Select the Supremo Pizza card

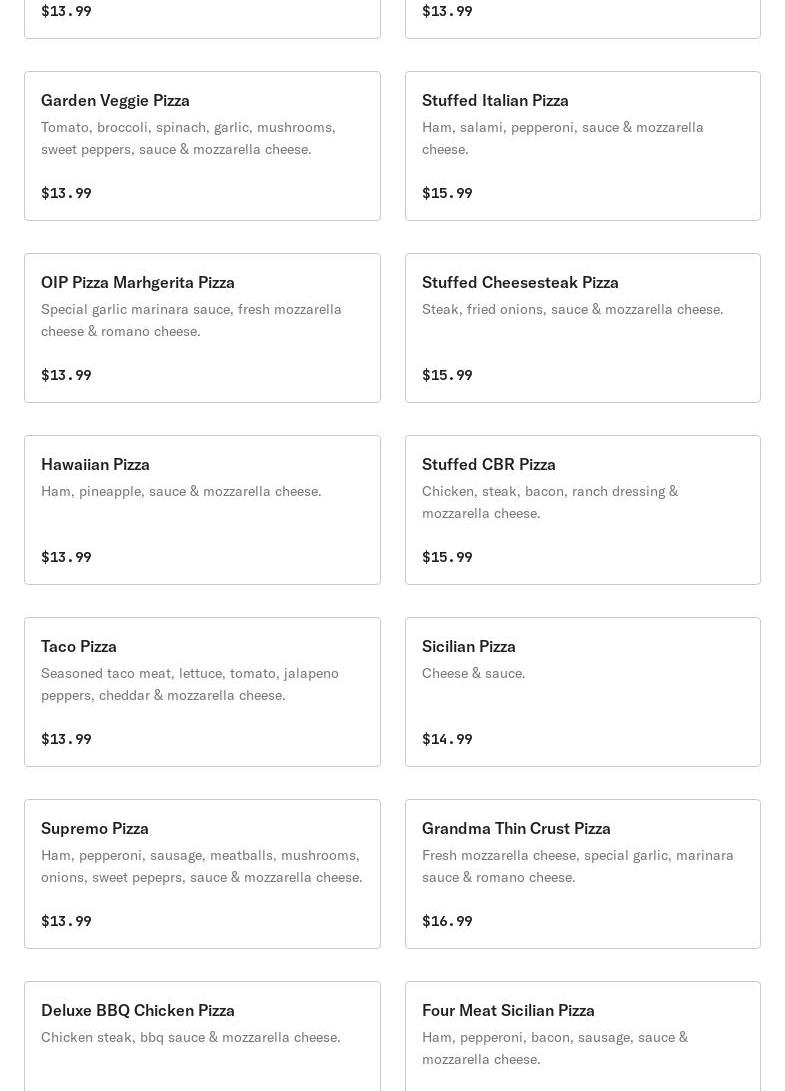[x=202, y=874]
